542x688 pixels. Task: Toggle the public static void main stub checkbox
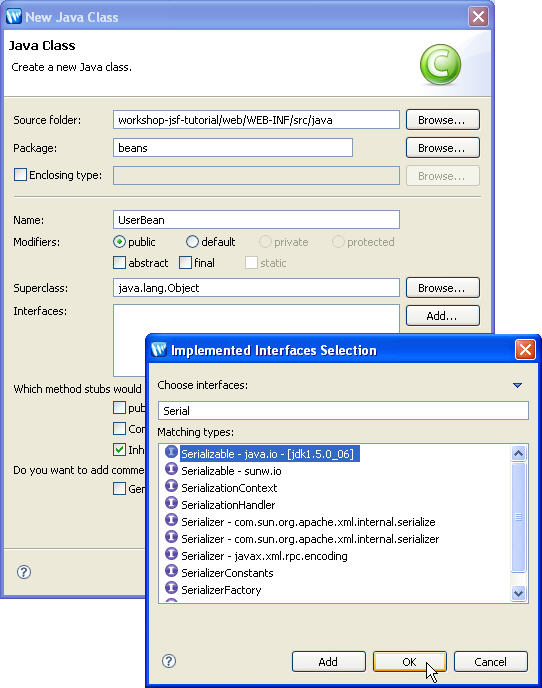119,408
